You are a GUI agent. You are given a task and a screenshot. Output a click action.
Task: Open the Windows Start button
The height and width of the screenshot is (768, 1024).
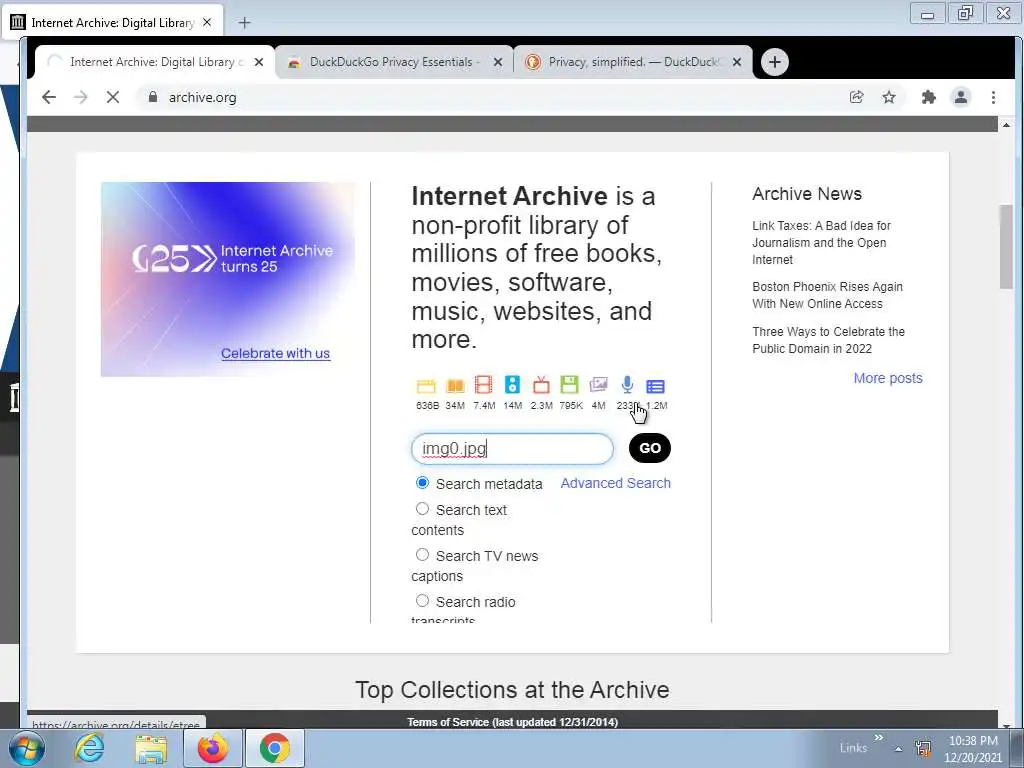pos(27,748)
